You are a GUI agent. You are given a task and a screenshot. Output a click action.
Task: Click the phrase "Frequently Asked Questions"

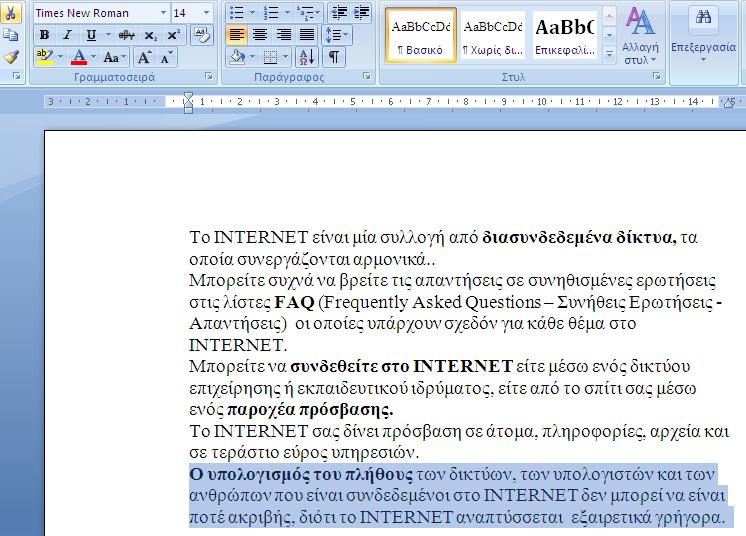pyautogui.click(x=432, y=302)
